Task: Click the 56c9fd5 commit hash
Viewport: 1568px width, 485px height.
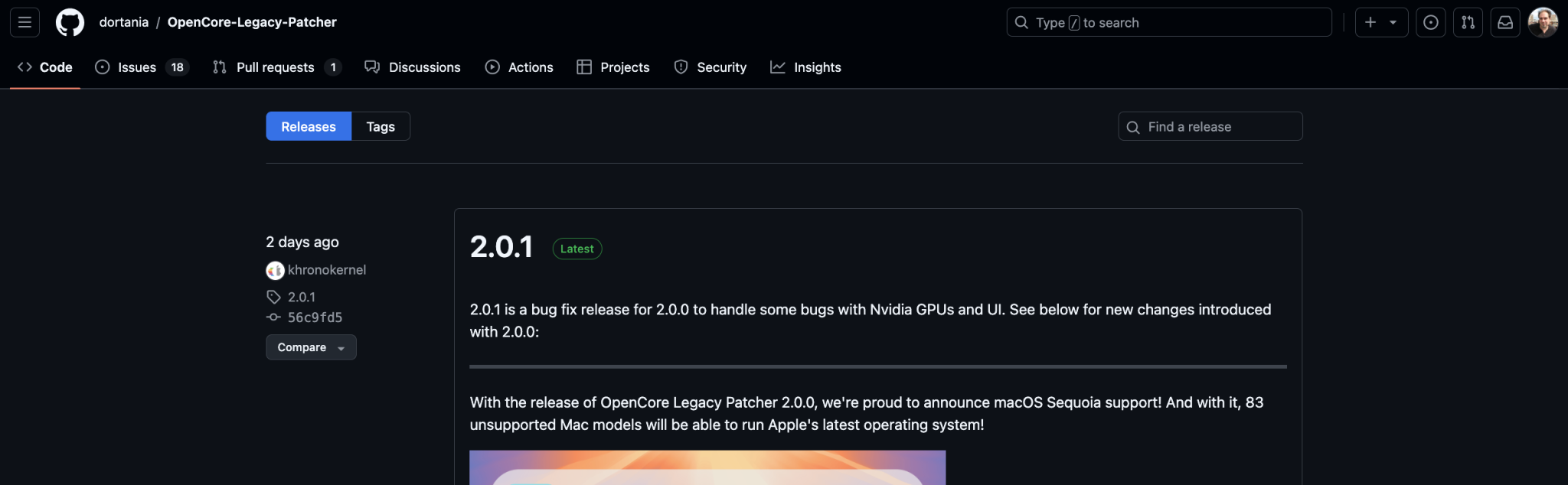Action: click(x=315, y=317)
